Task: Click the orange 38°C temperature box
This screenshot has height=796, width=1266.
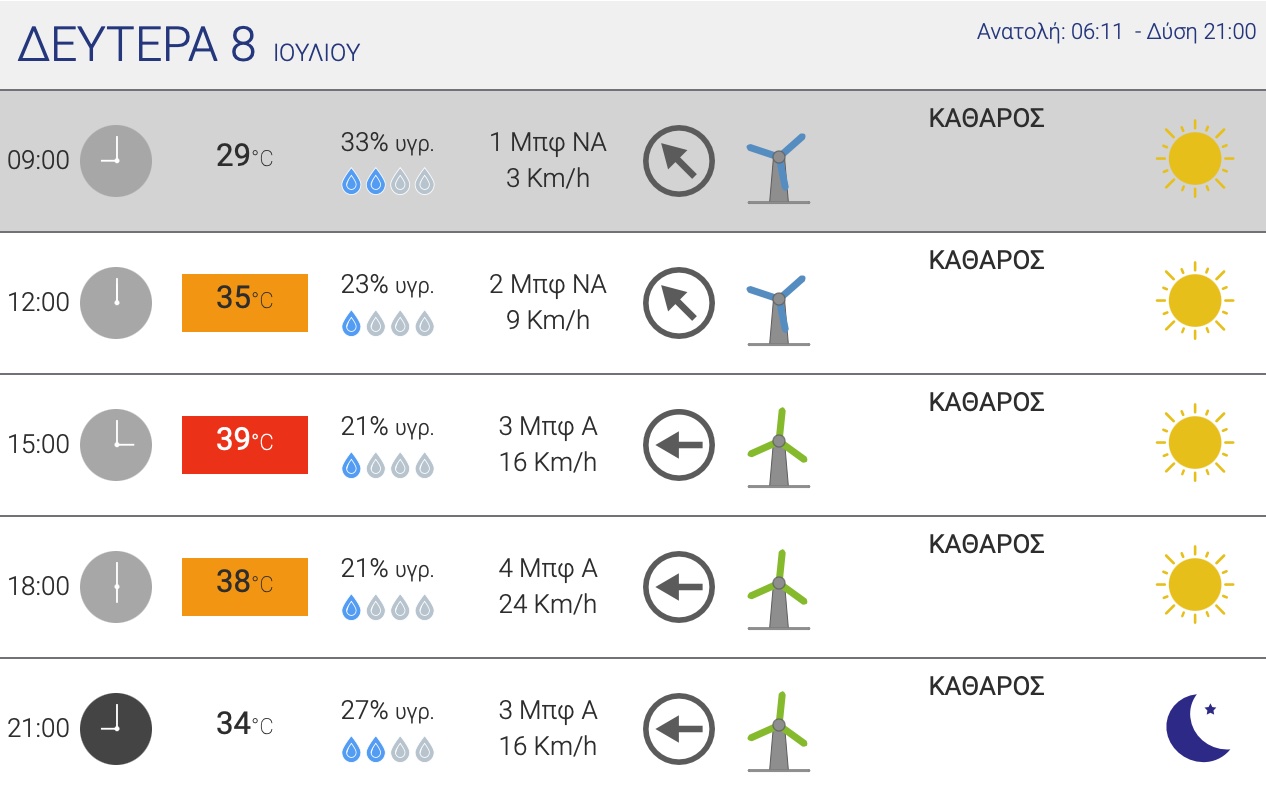Action: pyautogui.click(x=245, y=586)
